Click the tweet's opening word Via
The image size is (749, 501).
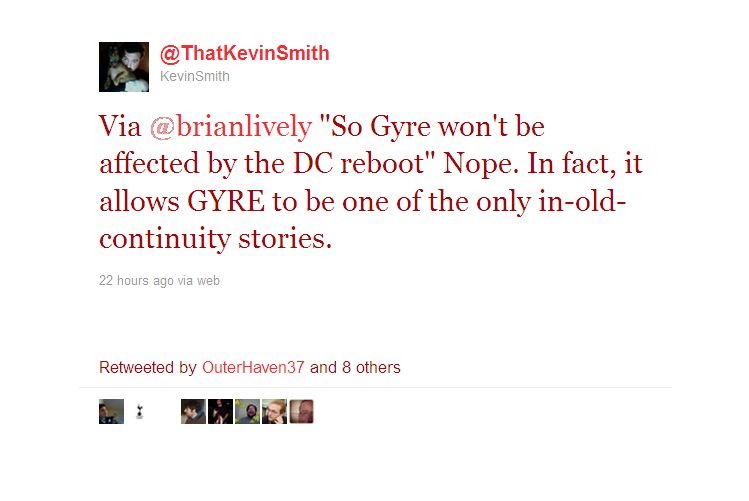tap(120, 127)
